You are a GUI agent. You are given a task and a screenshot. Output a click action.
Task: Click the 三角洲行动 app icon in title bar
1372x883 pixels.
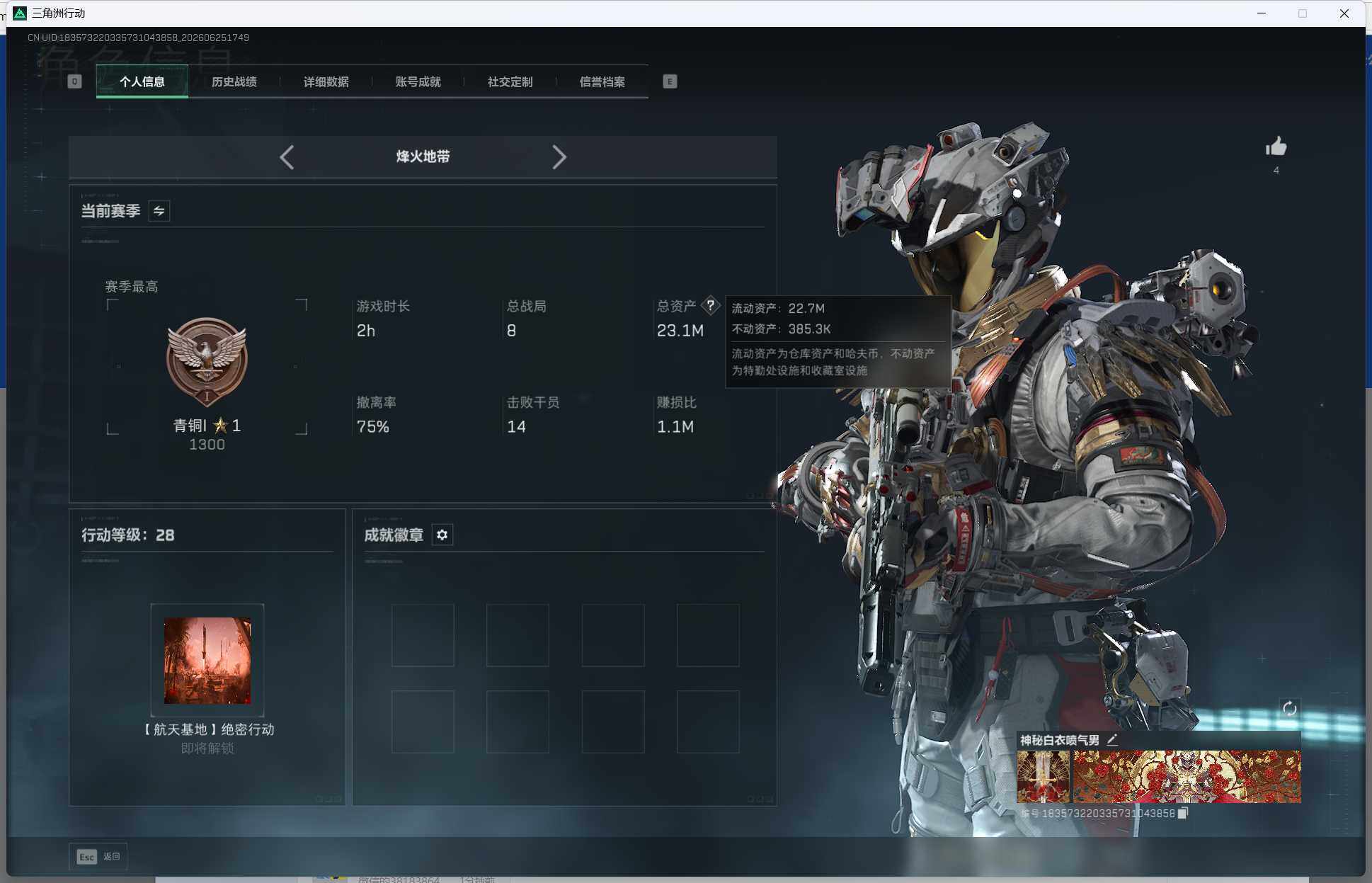[x=20, y=13]
